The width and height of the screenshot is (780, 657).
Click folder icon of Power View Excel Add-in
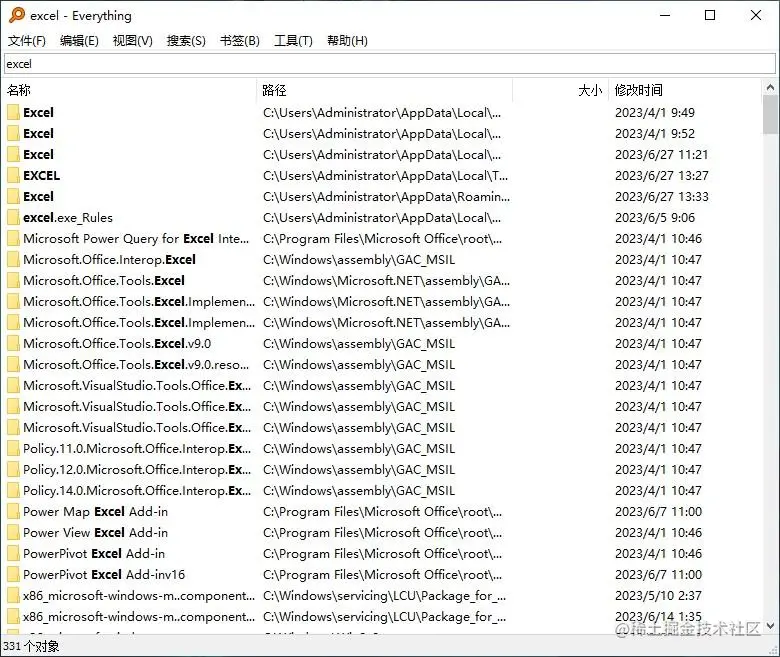point(13,533)
